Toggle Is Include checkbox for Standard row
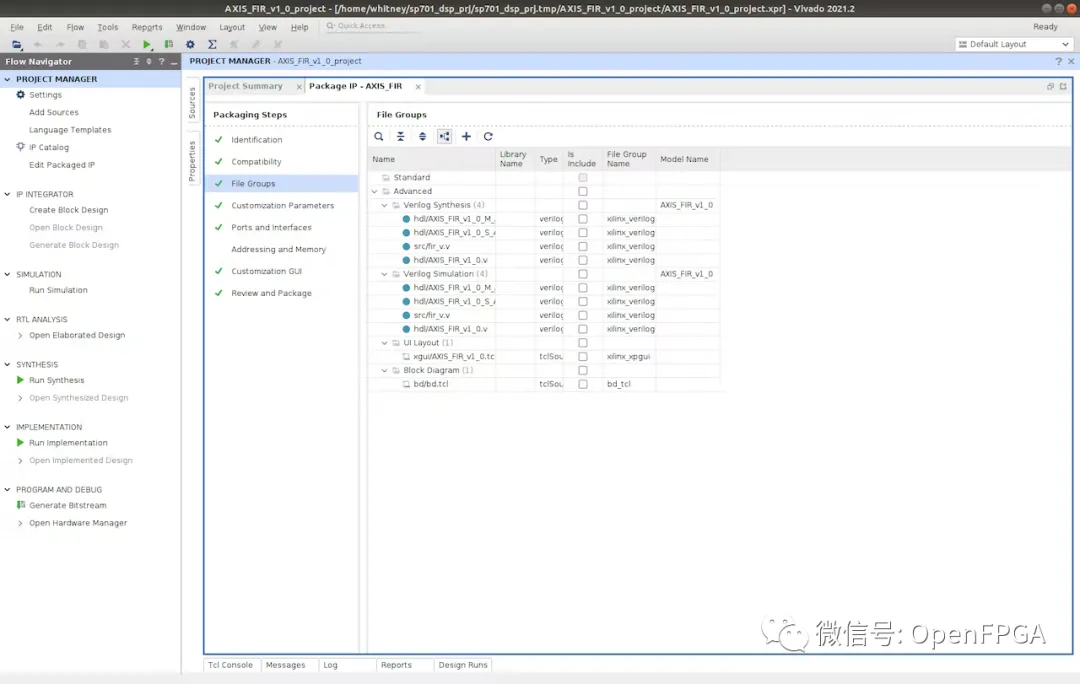Screen dimensions: 1080x684 [583, 178]
